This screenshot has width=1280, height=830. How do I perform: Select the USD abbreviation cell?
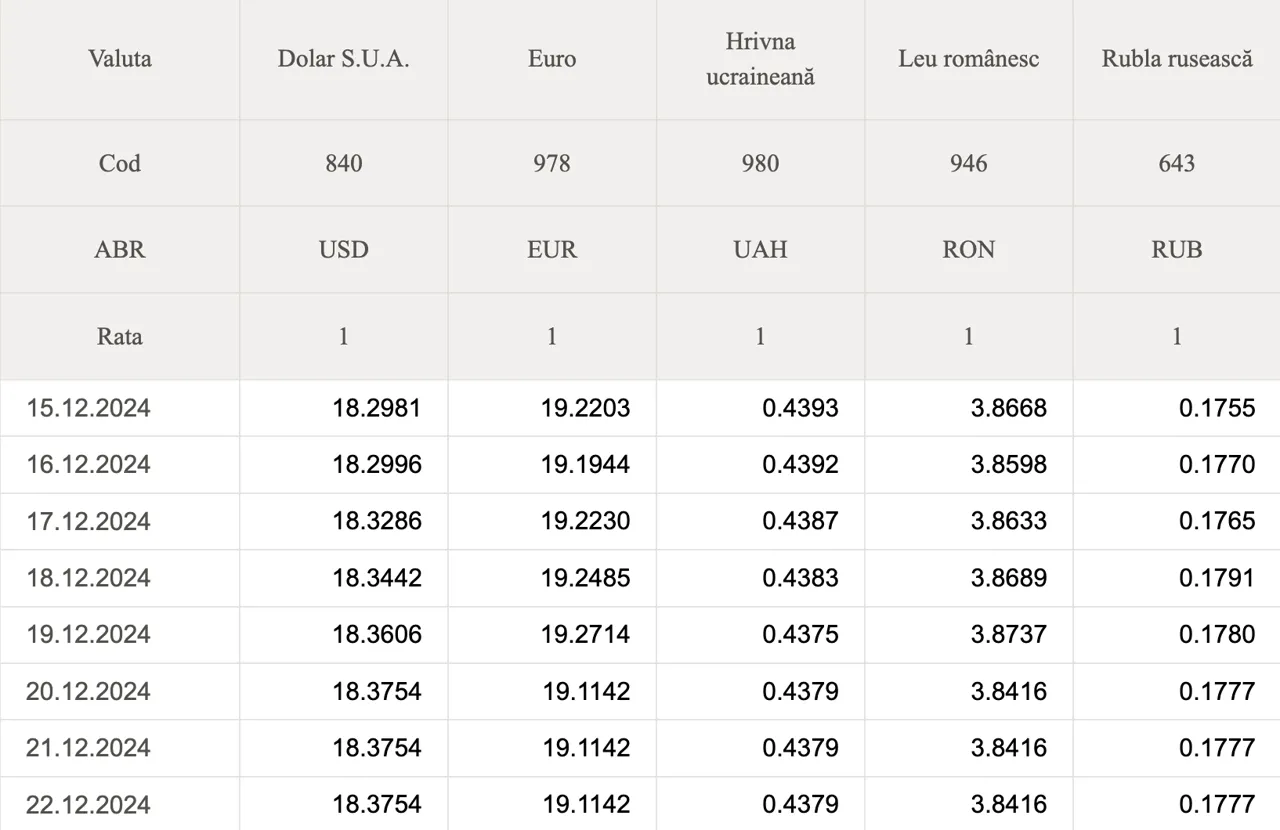coord(344,250)
